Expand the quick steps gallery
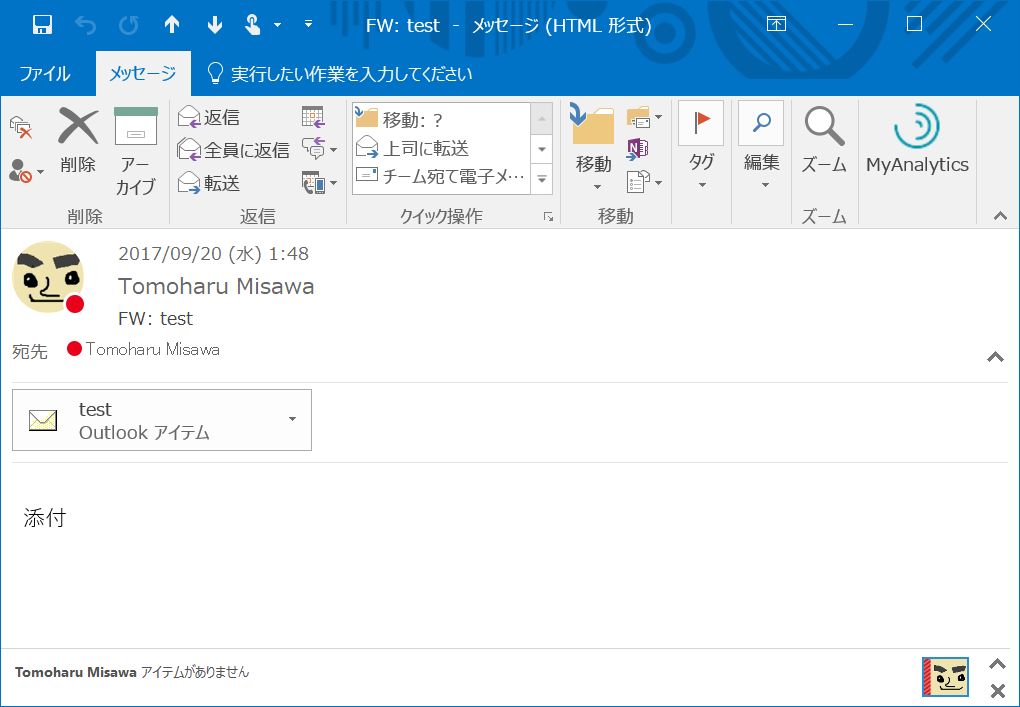 coord(542,178)
